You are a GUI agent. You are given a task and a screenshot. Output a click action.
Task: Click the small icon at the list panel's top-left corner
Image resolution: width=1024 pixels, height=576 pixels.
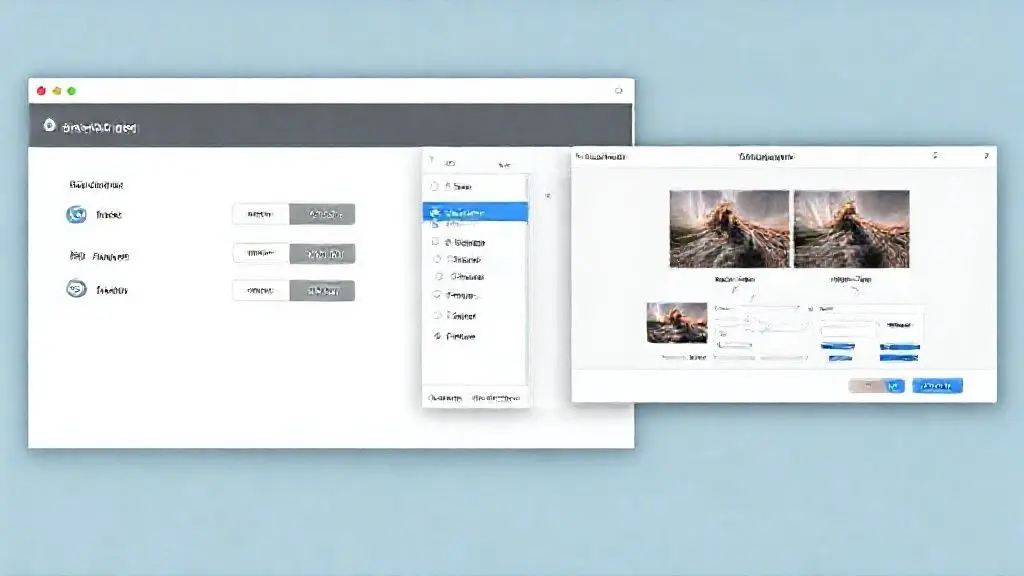[432, 162]
